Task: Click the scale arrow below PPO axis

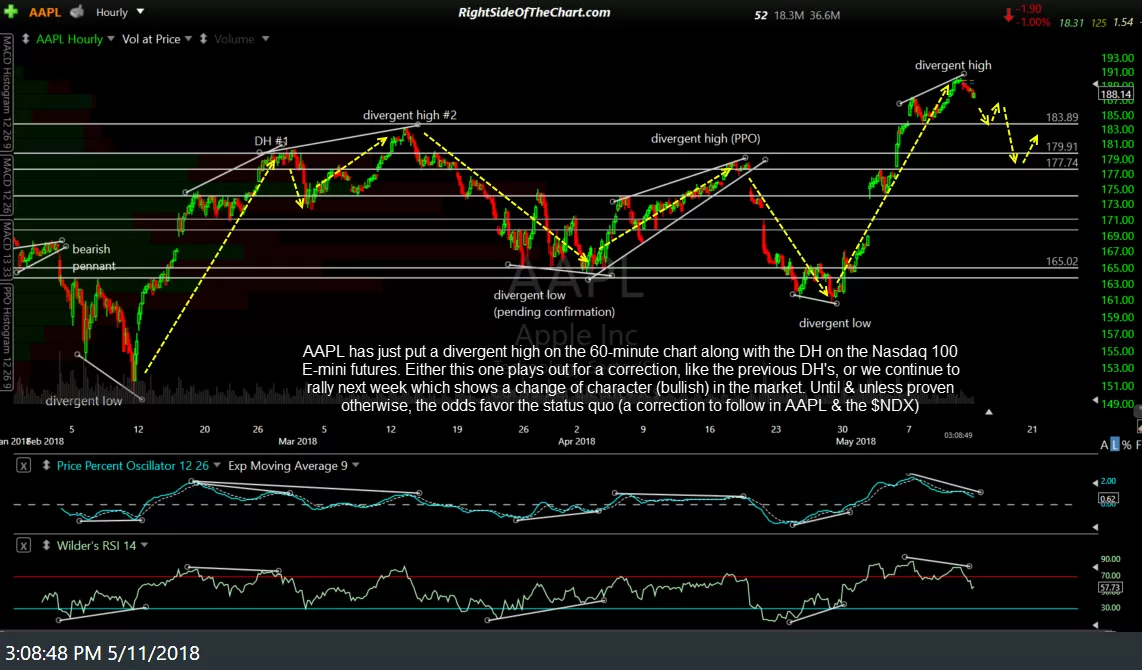Action: click(x=1095, y=527)
